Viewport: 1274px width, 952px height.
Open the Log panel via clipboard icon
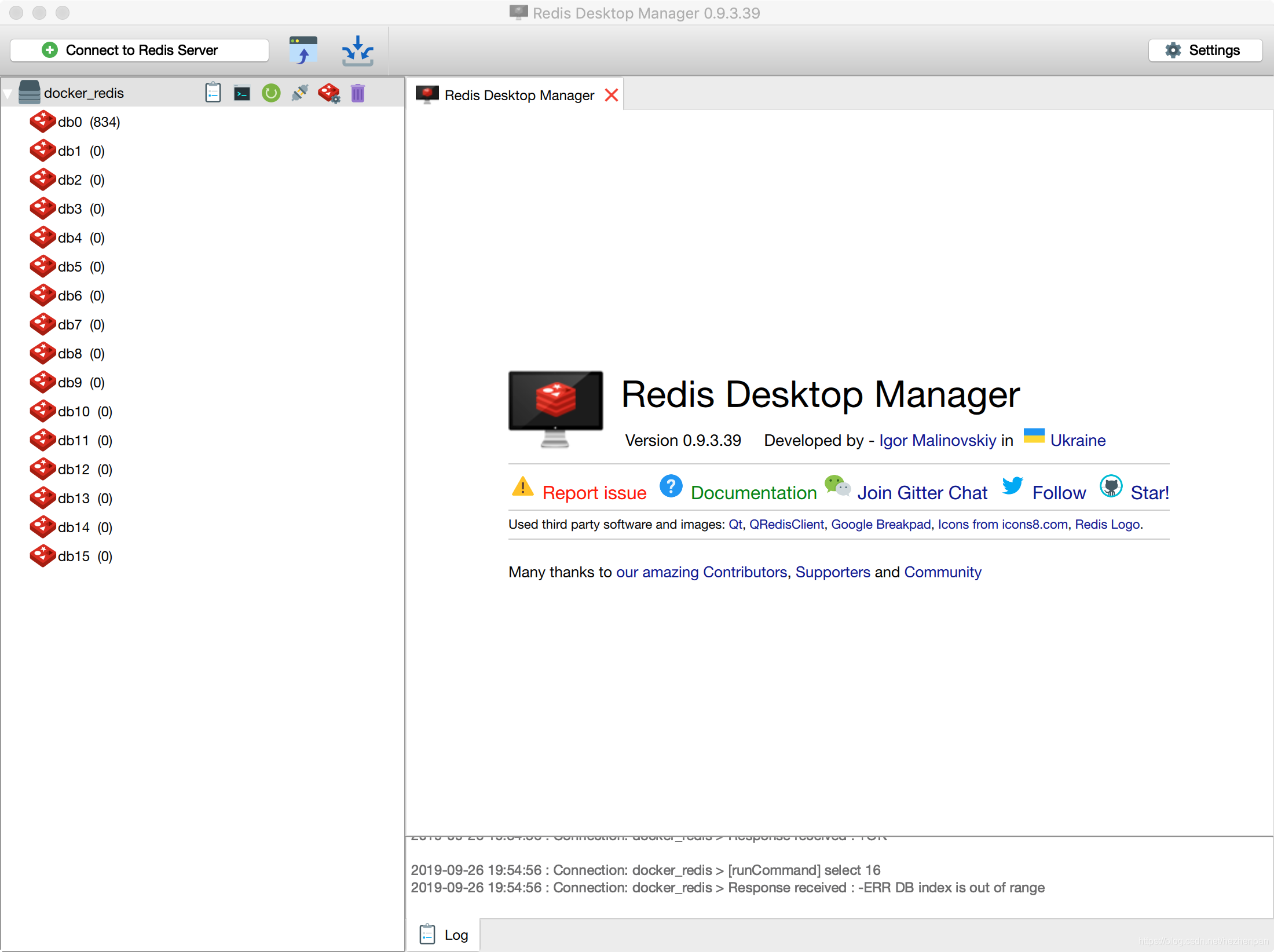click(427, 933)
